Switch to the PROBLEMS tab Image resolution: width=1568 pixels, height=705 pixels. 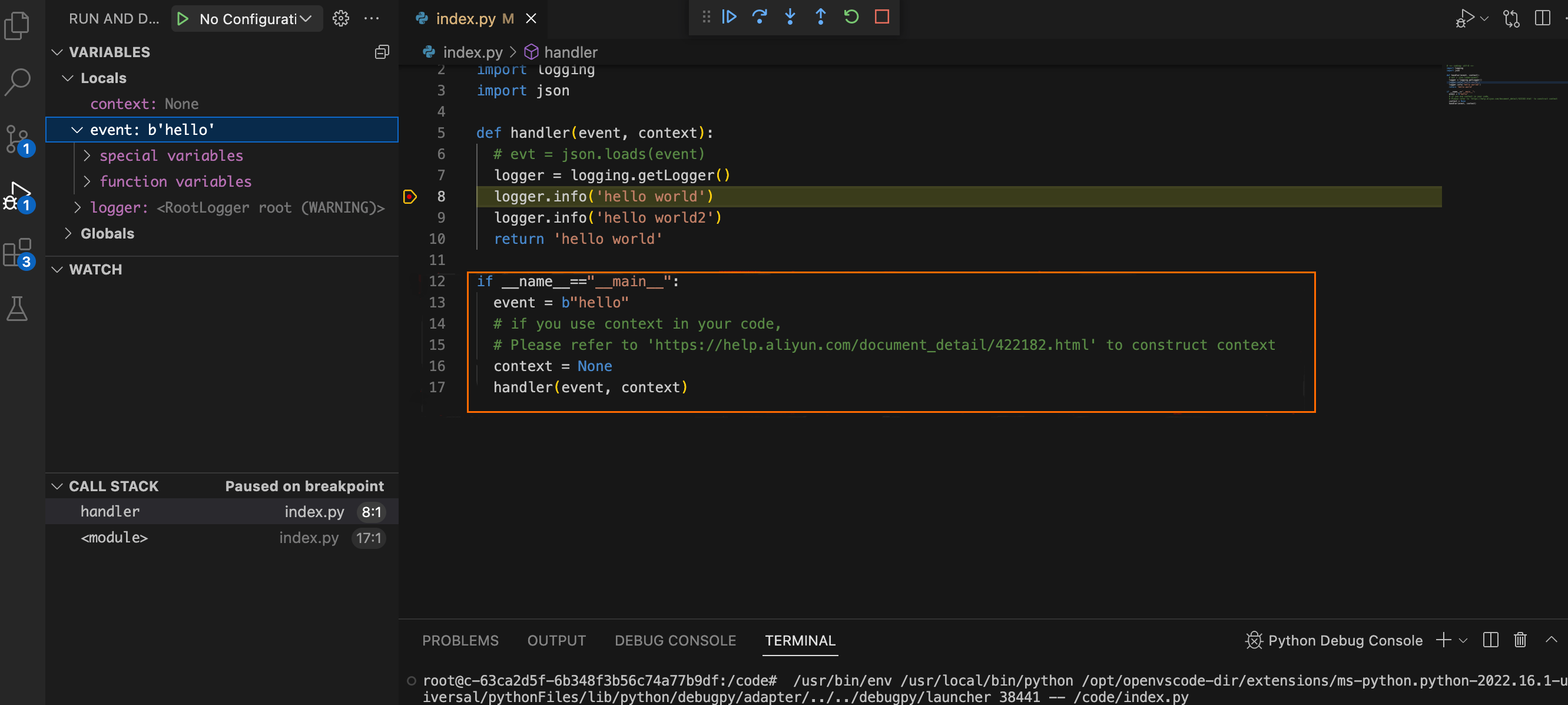tap(460, 640)
